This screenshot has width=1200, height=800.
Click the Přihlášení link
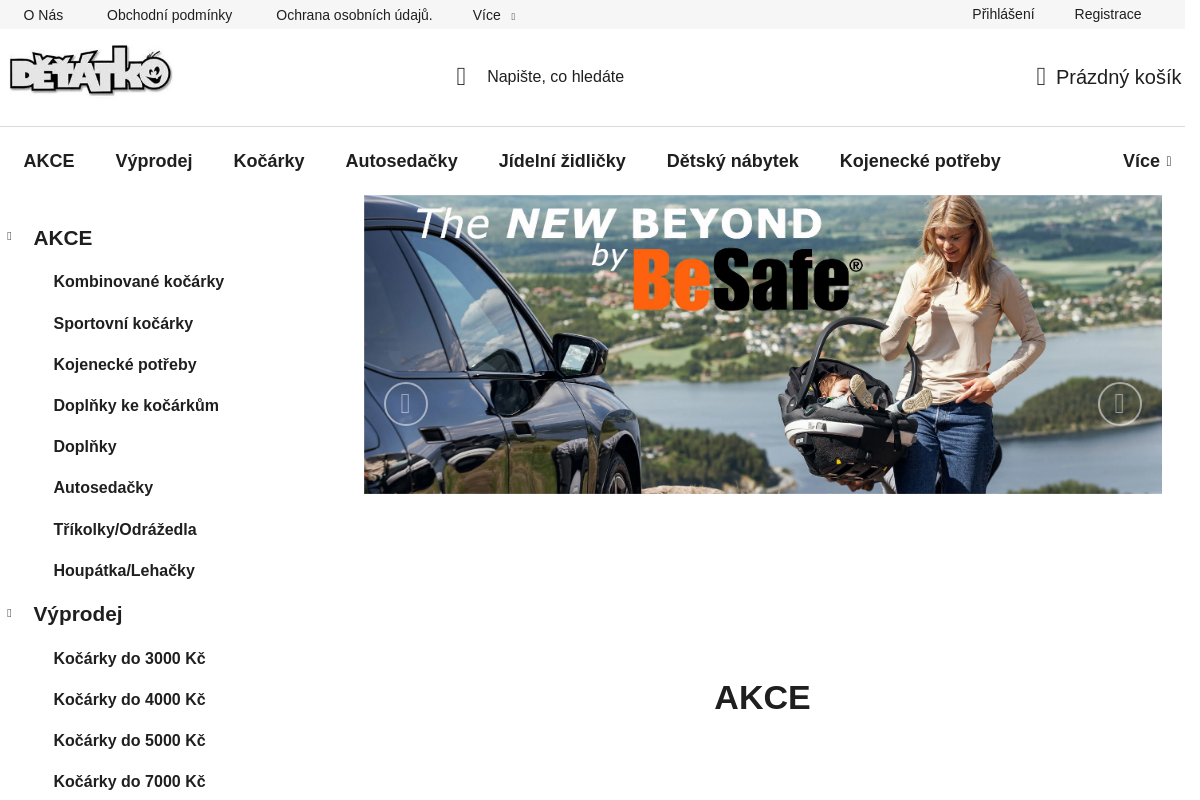pyautogui.click(x=1003, y=14)
